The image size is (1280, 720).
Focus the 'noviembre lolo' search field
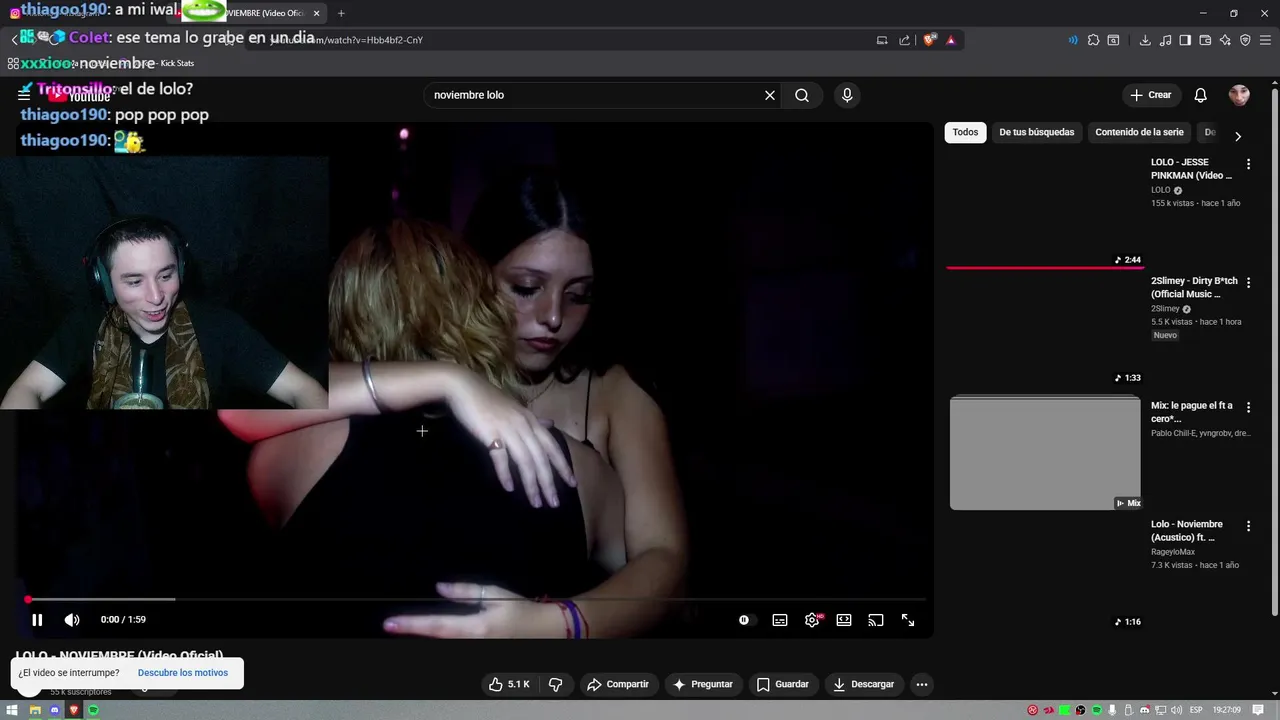[x=595, y=95]
